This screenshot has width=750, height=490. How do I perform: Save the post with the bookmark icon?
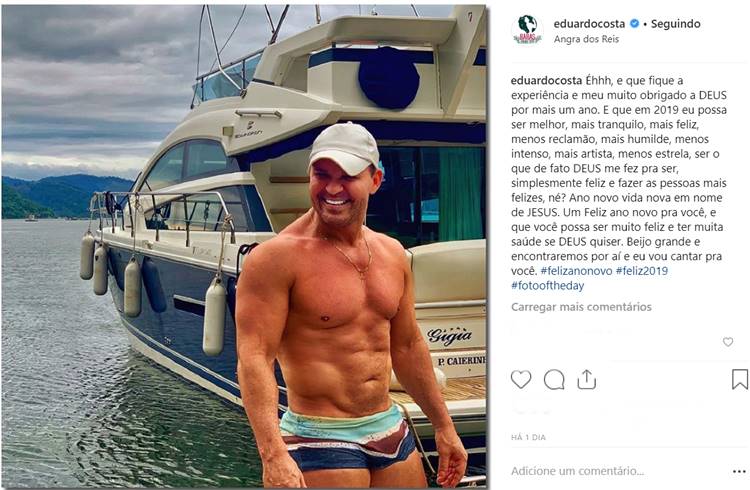(739, 379)
